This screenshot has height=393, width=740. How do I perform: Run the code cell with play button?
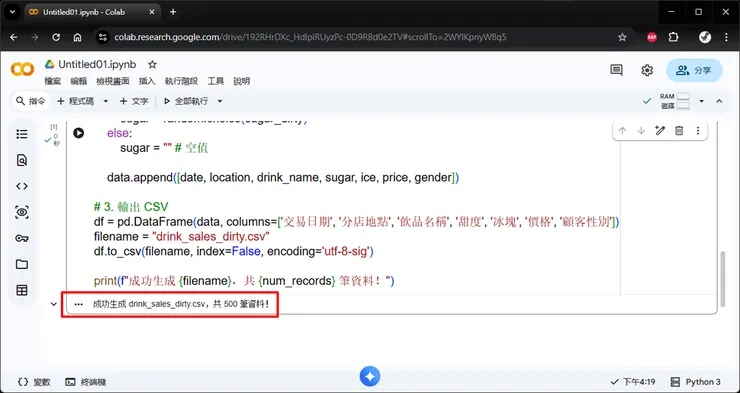78,133
